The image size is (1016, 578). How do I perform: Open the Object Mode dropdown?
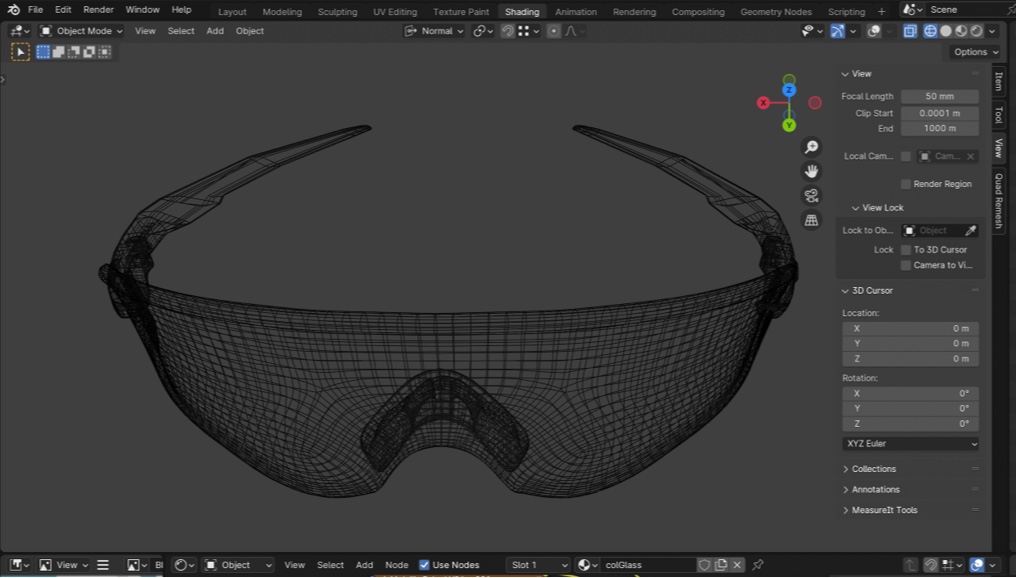pos(81,31)
